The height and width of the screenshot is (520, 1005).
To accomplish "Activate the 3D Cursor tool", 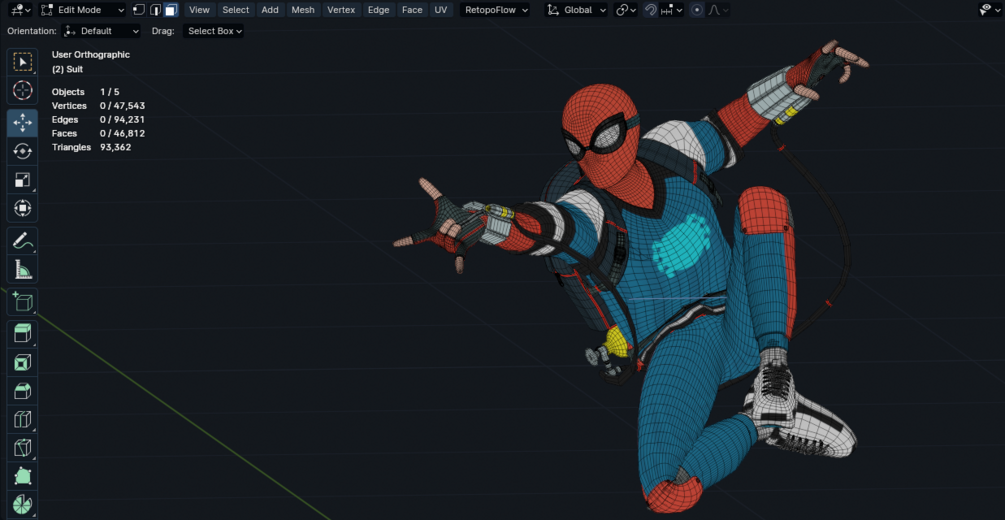I will [22, 91].
